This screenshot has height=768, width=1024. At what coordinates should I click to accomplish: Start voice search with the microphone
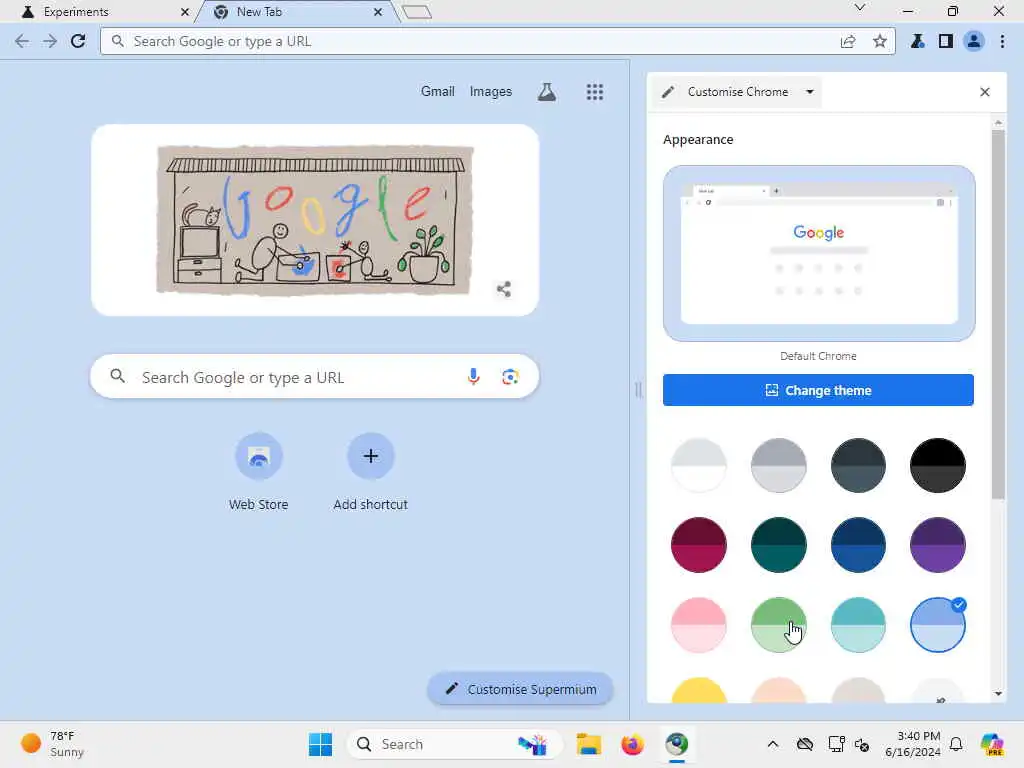pyautogui.click(x=473, y=377)
